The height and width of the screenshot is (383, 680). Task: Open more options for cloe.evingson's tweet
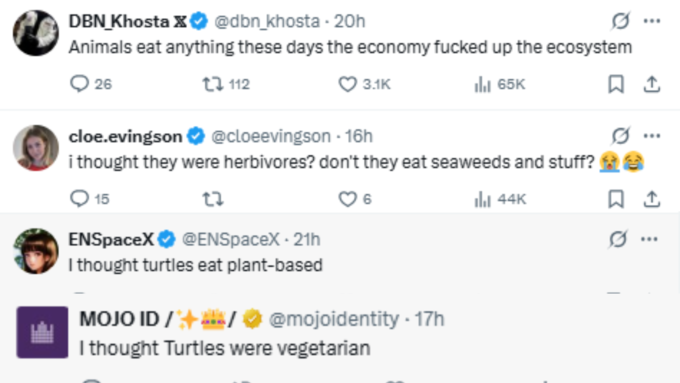(x=652, y=136)
